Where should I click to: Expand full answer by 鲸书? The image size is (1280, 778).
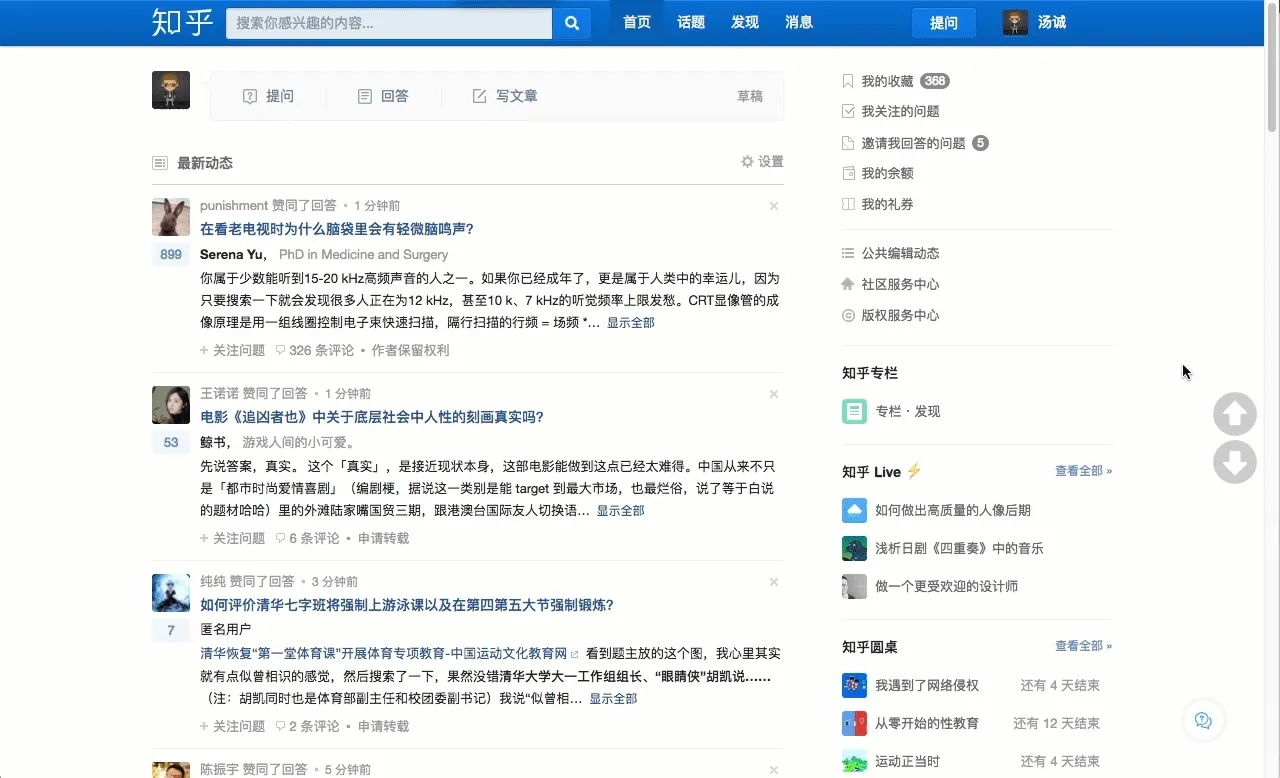[x=620, y=511]
